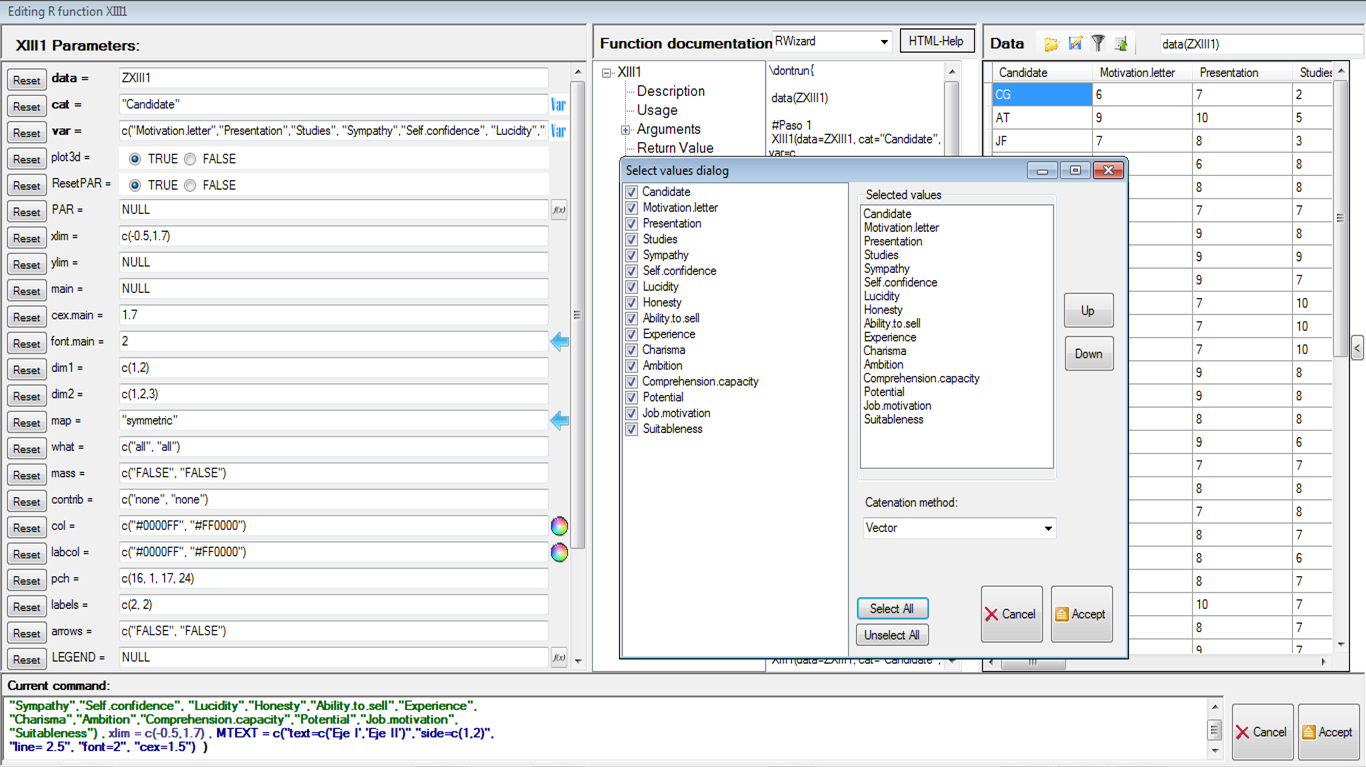1366x767 pixels.
Task: Open color picker for col parameter
Action: [x=559, y=526]
